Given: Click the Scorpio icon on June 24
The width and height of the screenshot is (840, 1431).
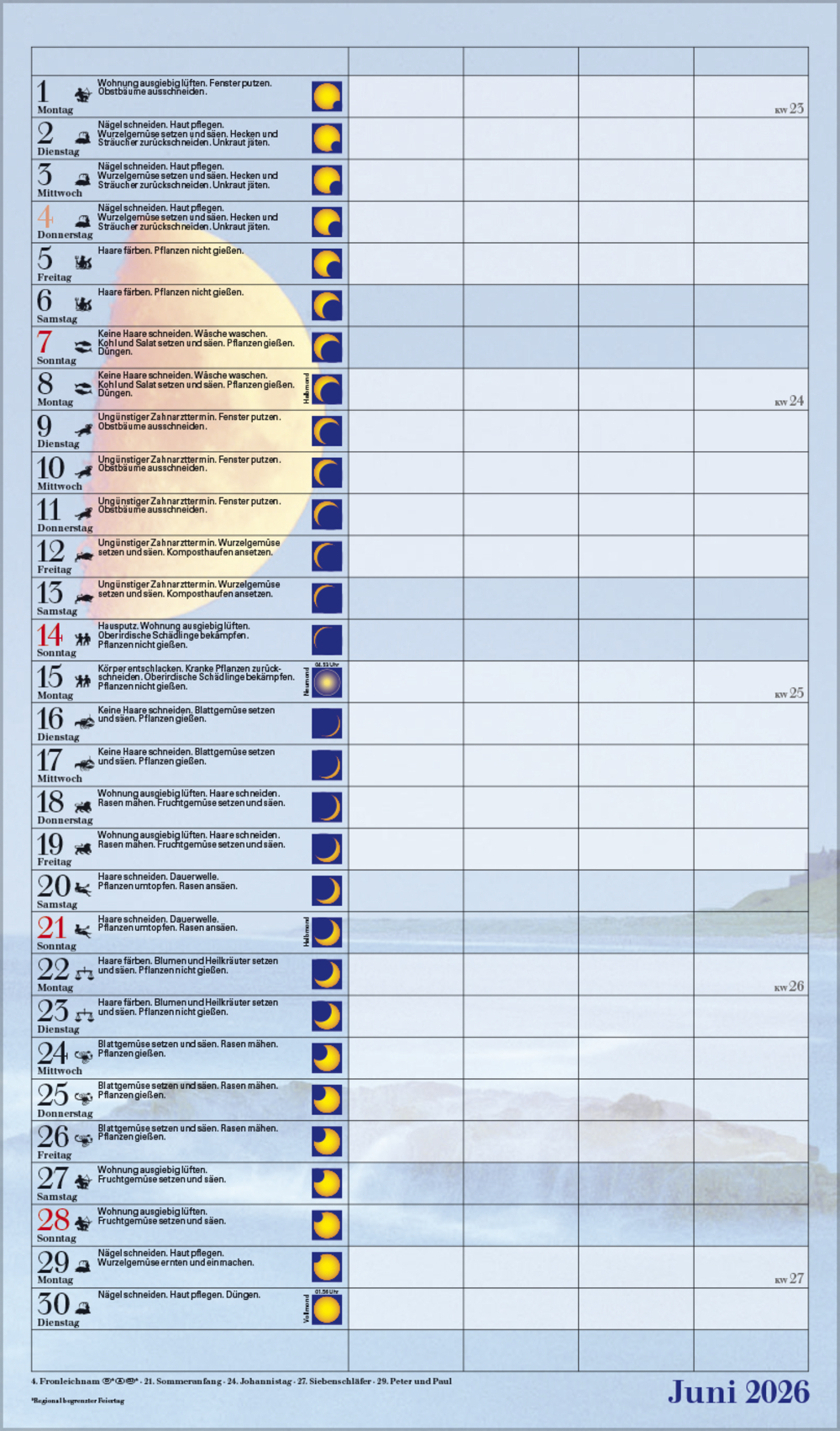Looking at the screenshot, I should [84, 1056].
